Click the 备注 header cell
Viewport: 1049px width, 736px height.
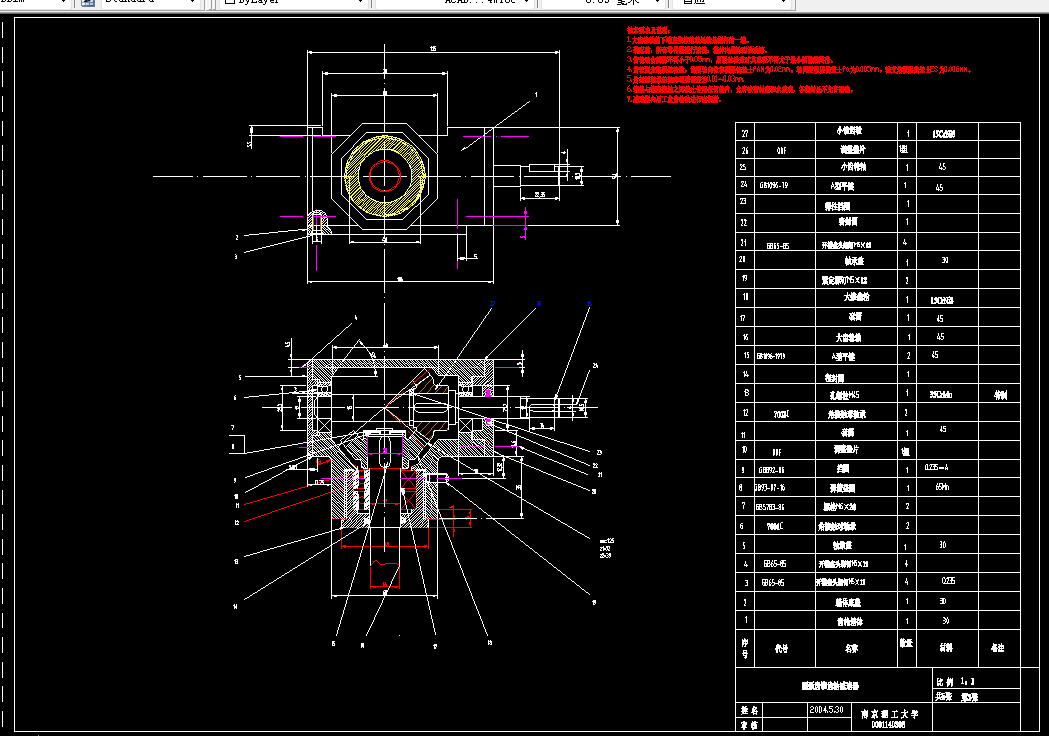coord(999,648)
